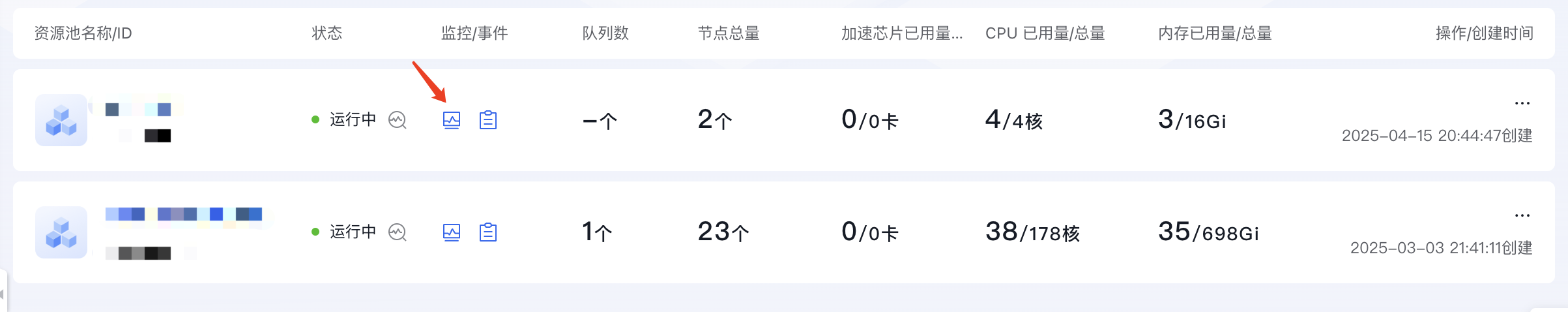Click the 资源池名称/ID column header
The image size is (1568, 312).
point(83,33)
